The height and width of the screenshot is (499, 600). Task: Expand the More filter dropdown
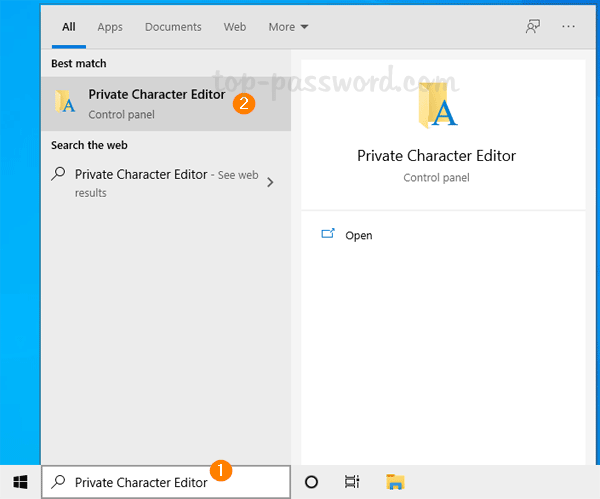288,27
